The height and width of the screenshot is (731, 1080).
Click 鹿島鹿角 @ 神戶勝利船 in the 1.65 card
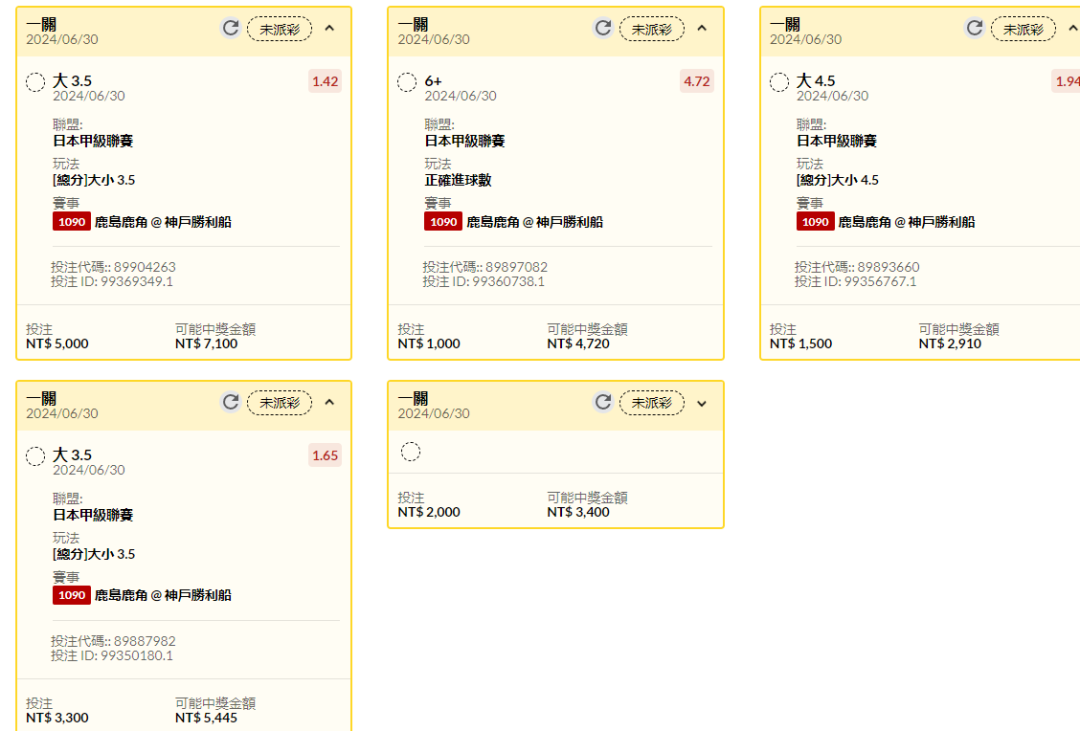(163, 595)
